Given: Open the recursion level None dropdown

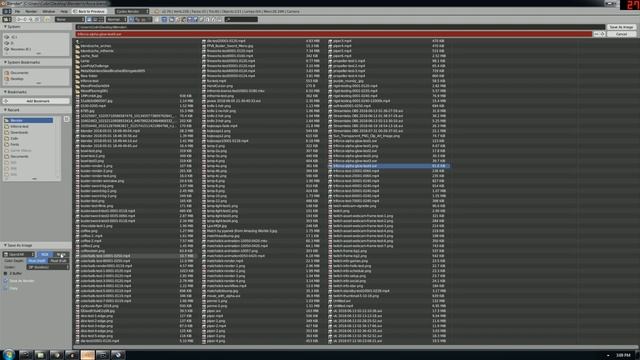Looking at the screenshot, I should click(70, 19).
